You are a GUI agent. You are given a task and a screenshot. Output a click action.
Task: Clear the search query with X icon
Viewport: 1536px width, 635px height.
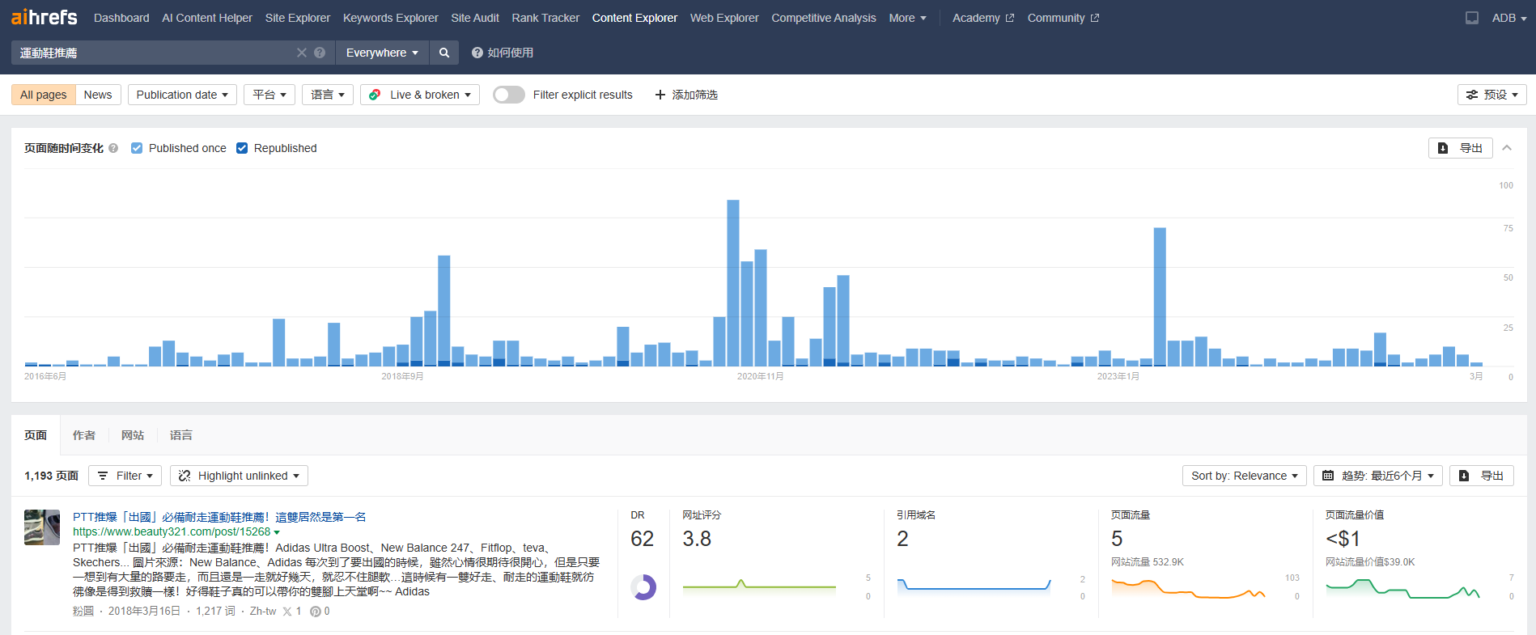302,53
